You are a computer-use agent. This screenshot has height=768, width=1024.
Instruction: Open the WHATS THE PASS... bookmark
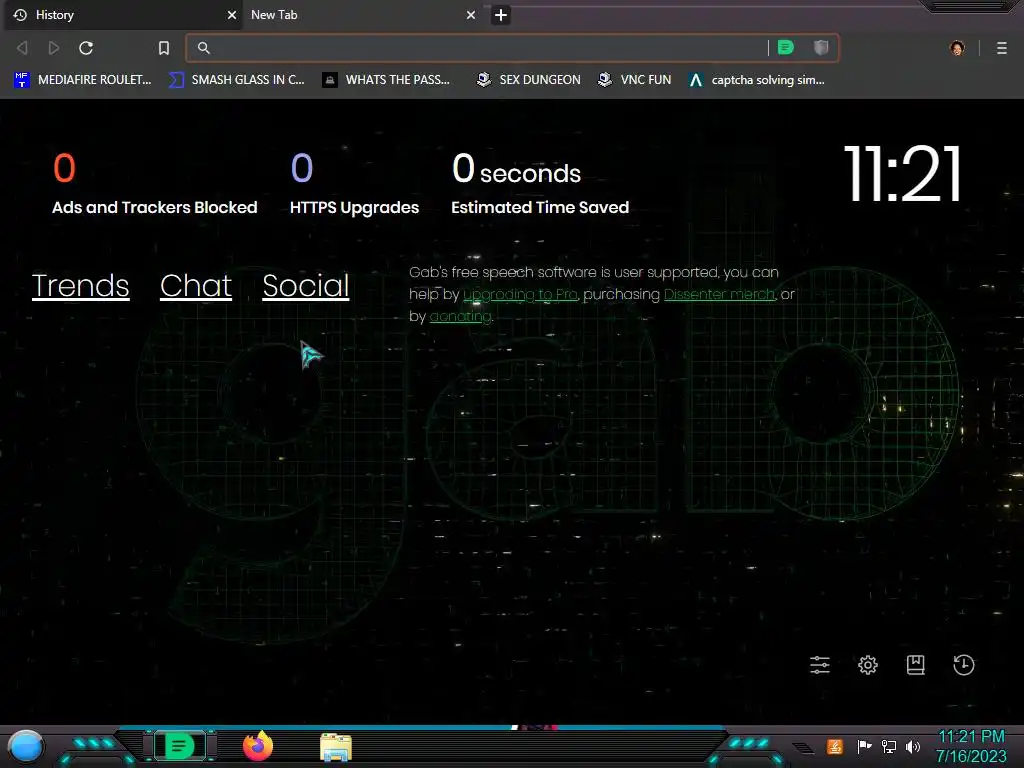point(387,80)
